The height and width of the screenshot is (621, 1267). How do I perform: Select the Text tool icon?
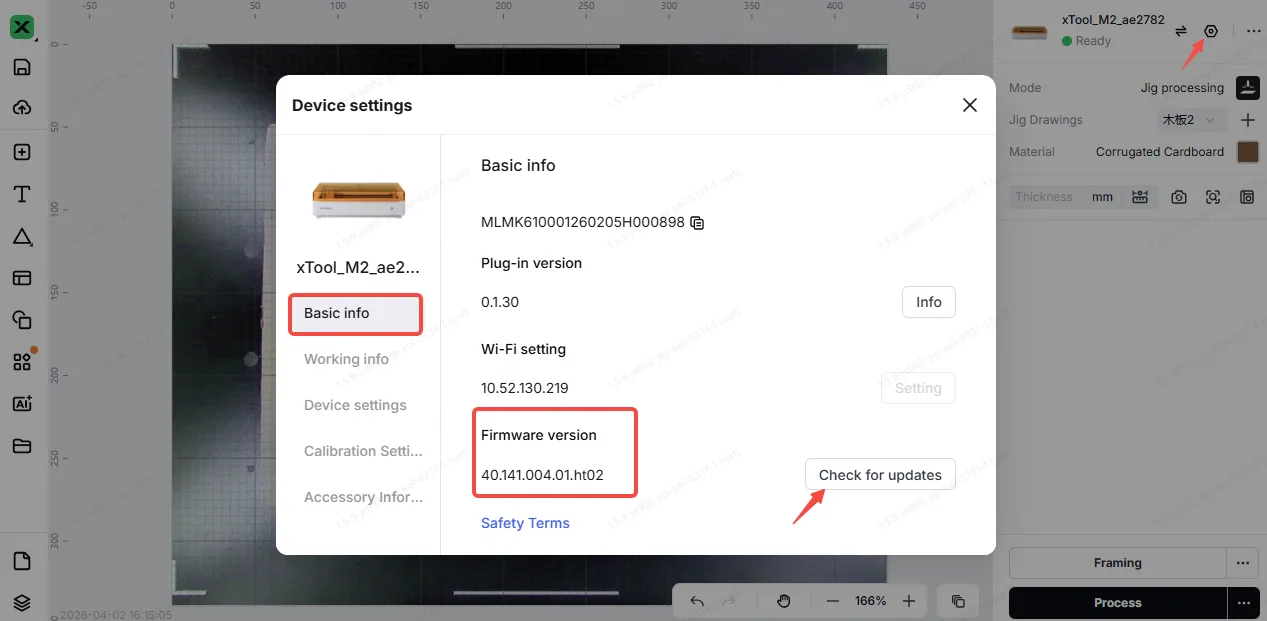click(x=22, y=194)
